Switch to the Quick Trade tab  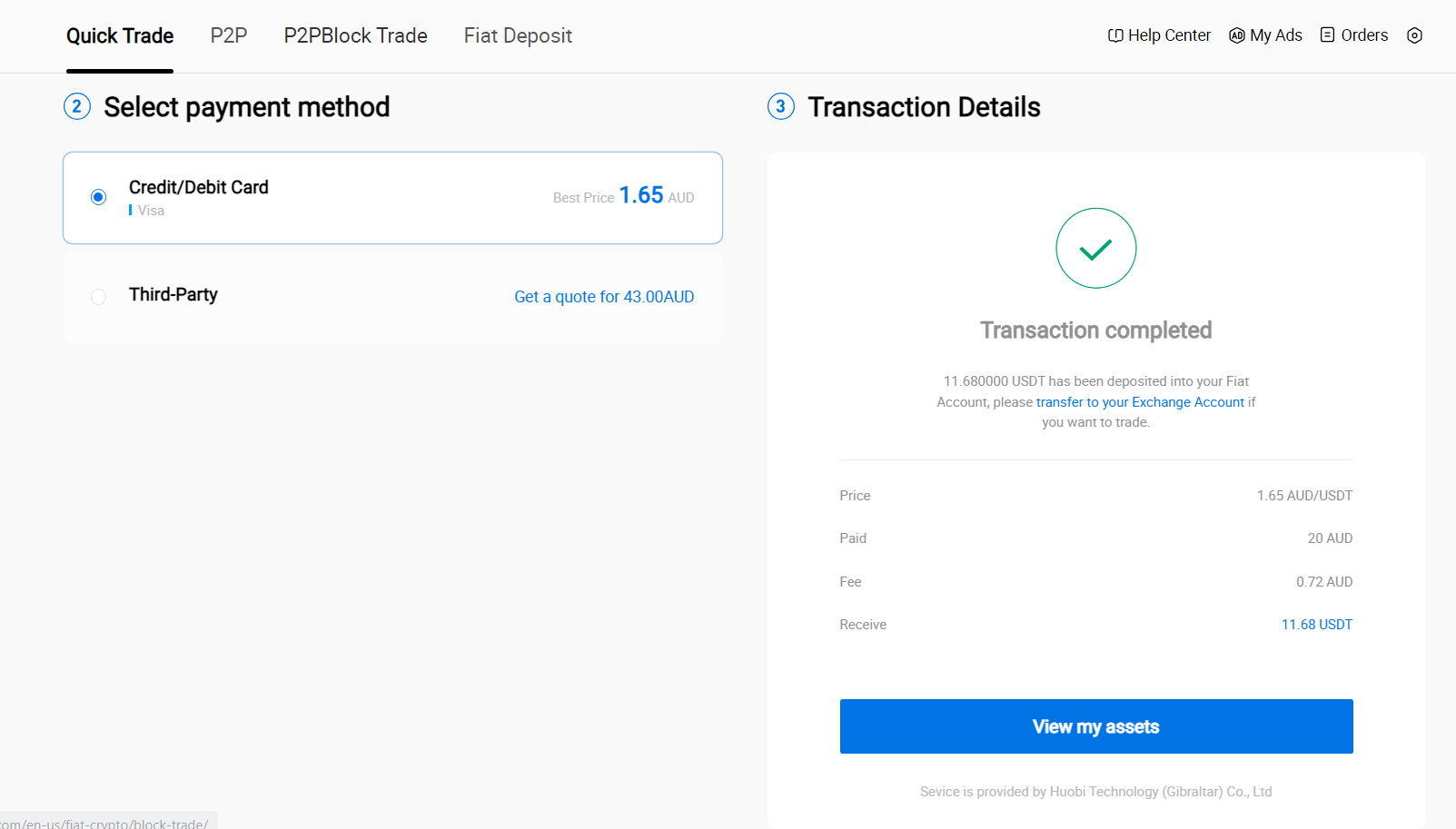(120, 36)
